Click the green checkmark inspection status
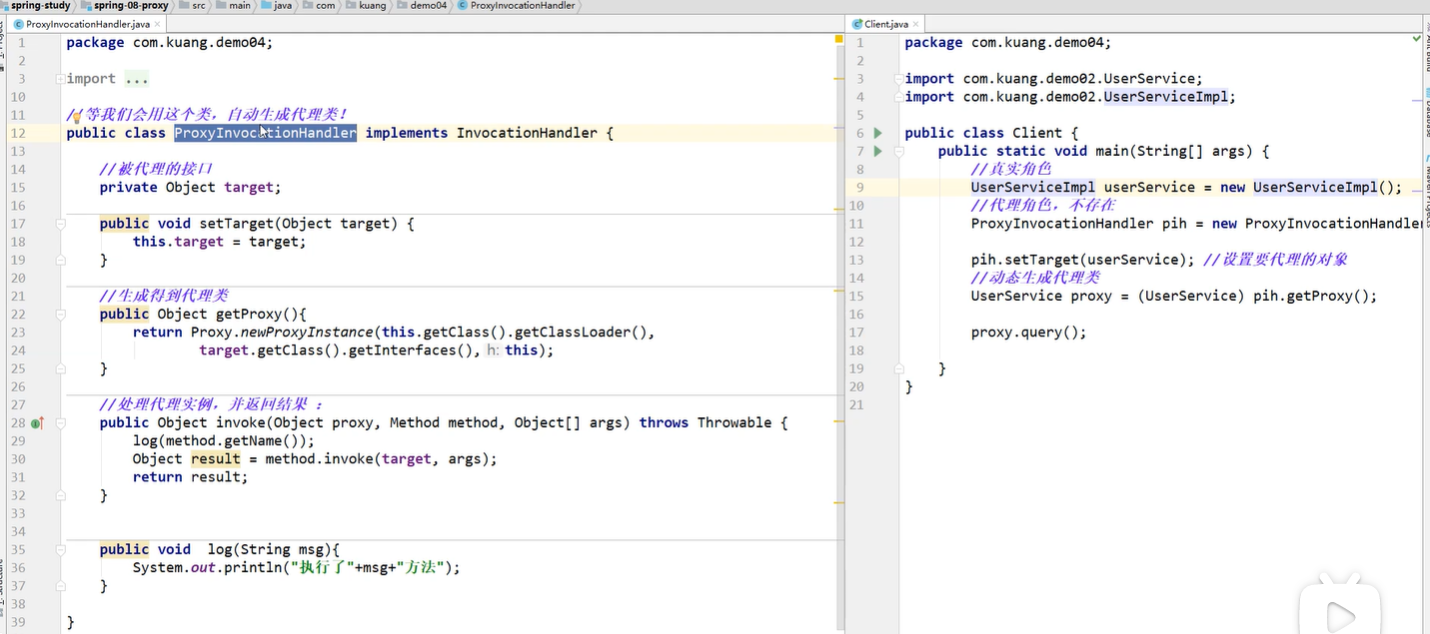 coord(1417,39)
